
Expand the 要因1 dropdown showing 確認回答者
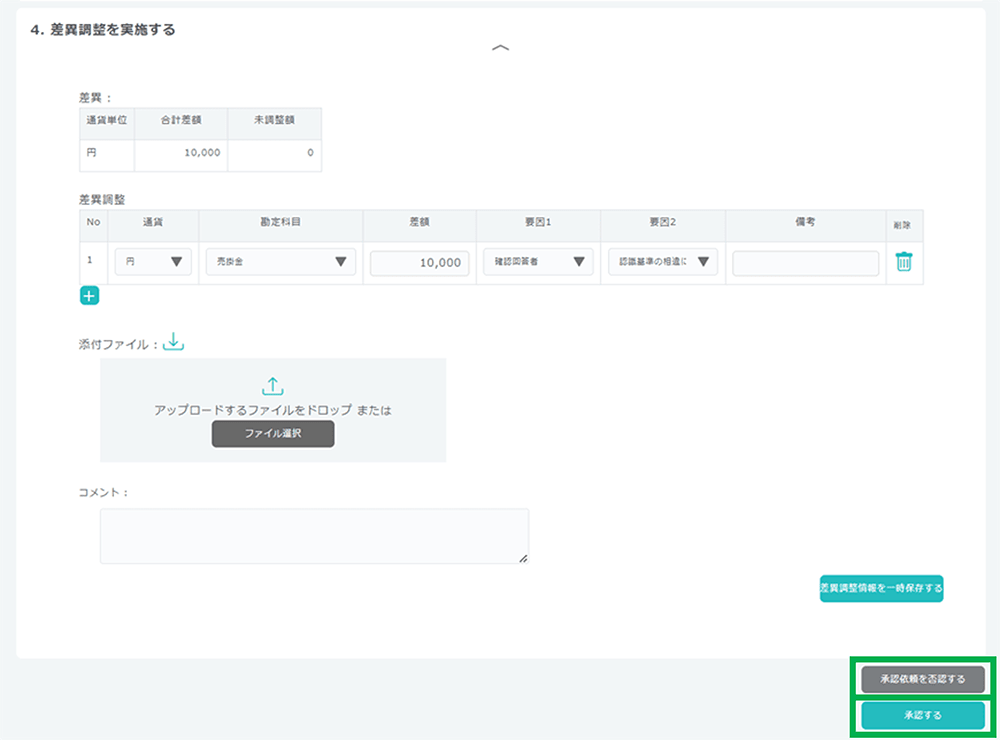click(x=537, y=262)
